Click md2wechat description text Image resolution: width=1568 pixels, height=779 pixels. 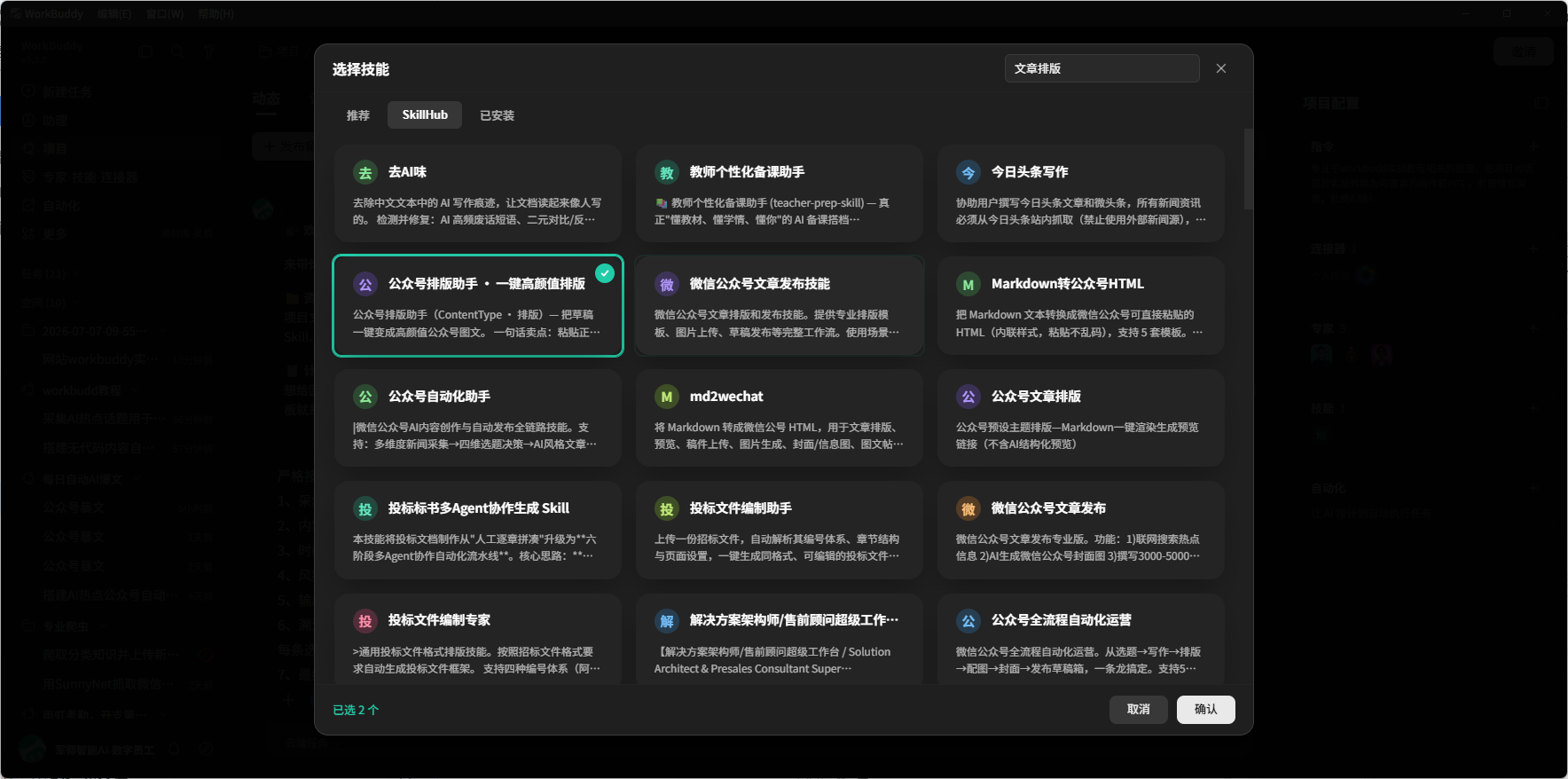779,436
